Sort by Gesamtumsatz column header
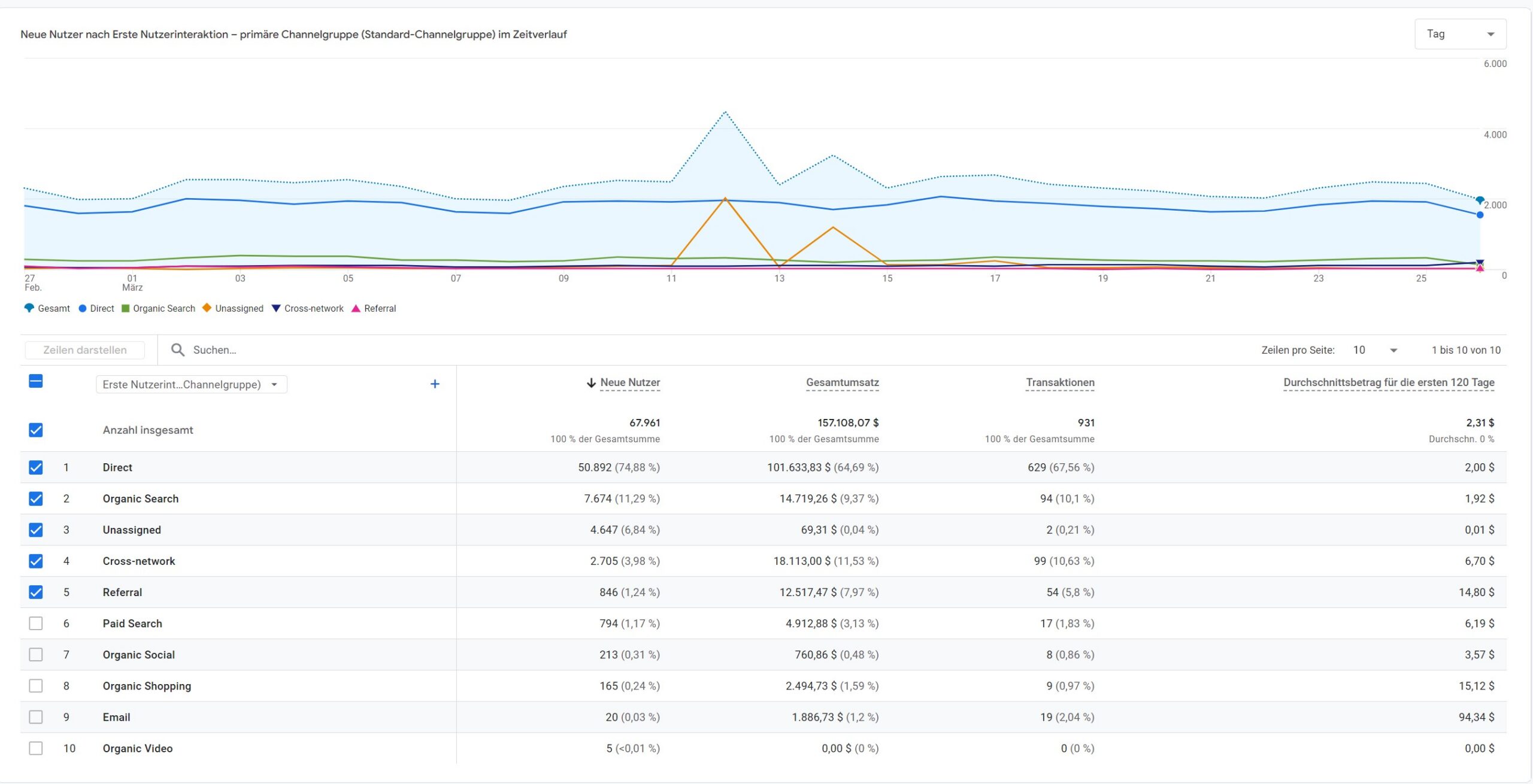The width and height of the screenshot is (1533, 784). point(842,382)
